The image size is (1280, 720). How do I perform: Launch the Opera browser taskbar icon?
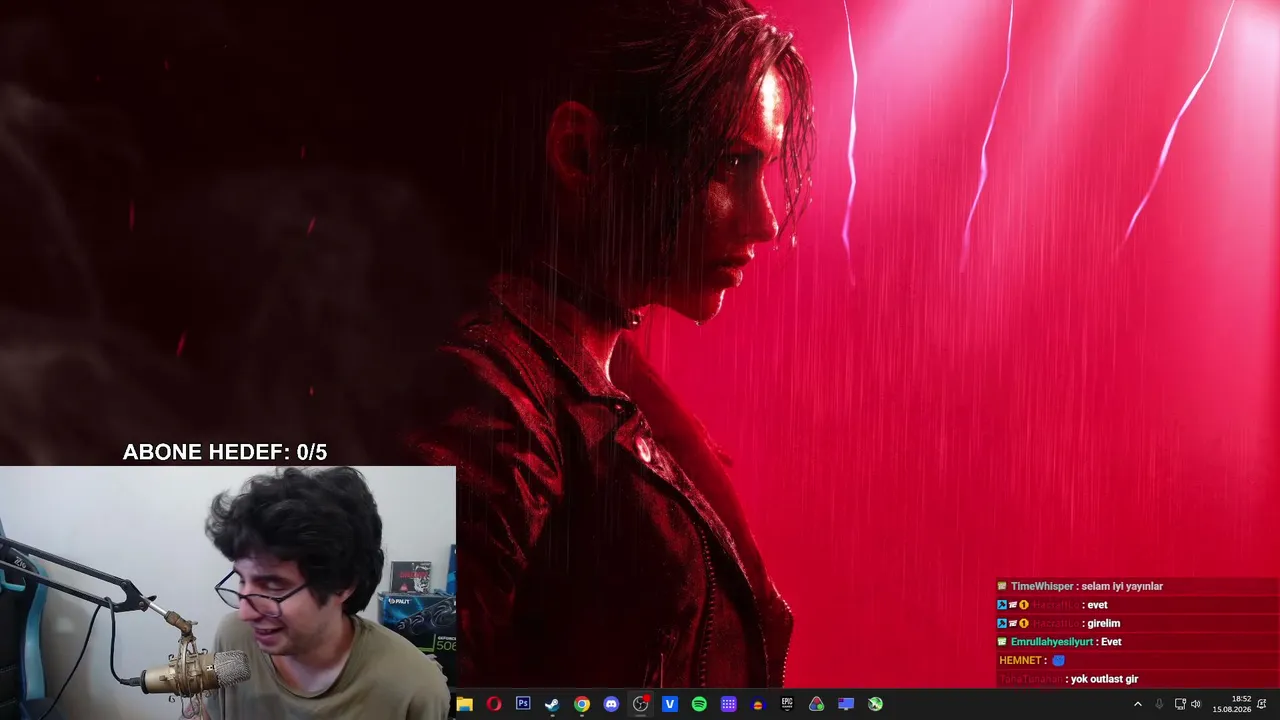coord(494,704)
